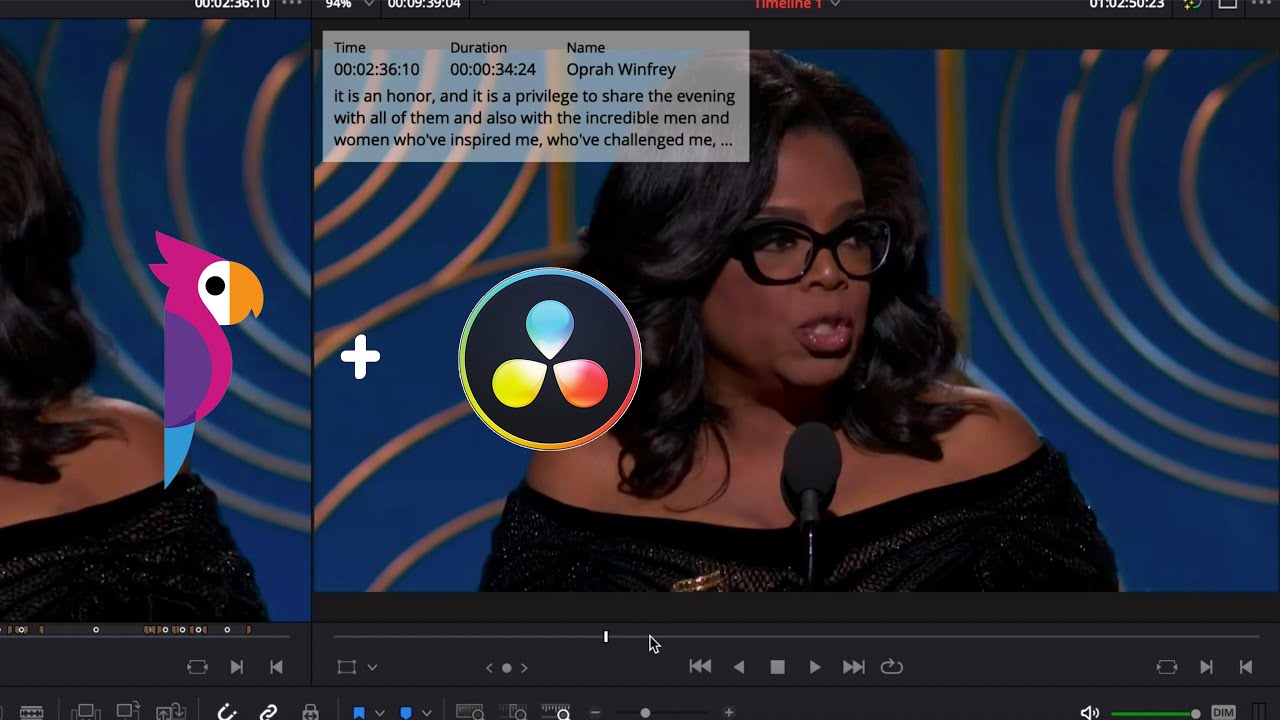Add a blue marker at the playhead

[406, 713]
